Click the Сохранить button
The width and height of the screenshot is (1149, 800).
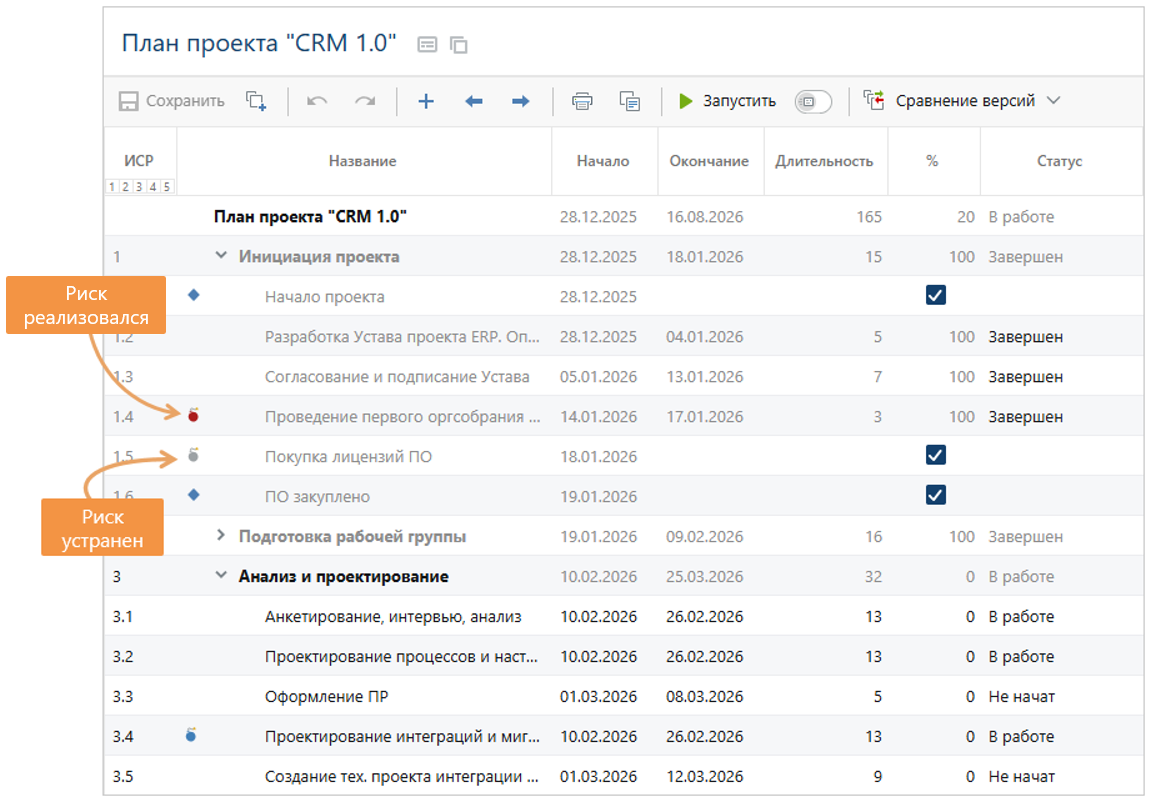(x=172, y=101)
